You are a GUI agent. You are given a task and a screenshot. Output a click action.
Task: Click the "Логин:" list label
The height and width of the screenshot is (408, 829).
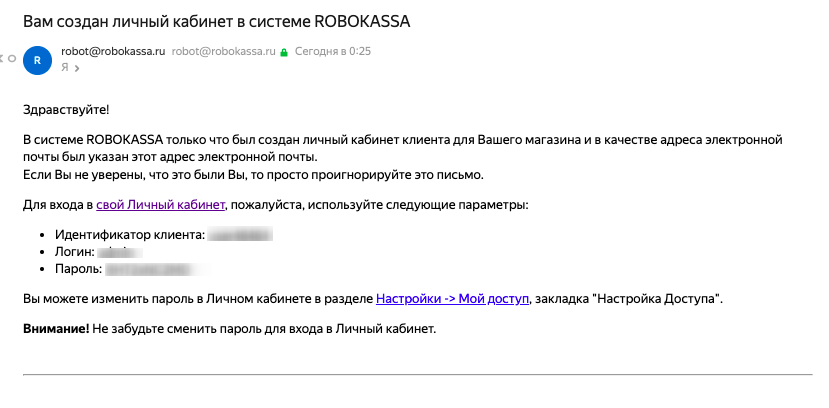(75, 252)
